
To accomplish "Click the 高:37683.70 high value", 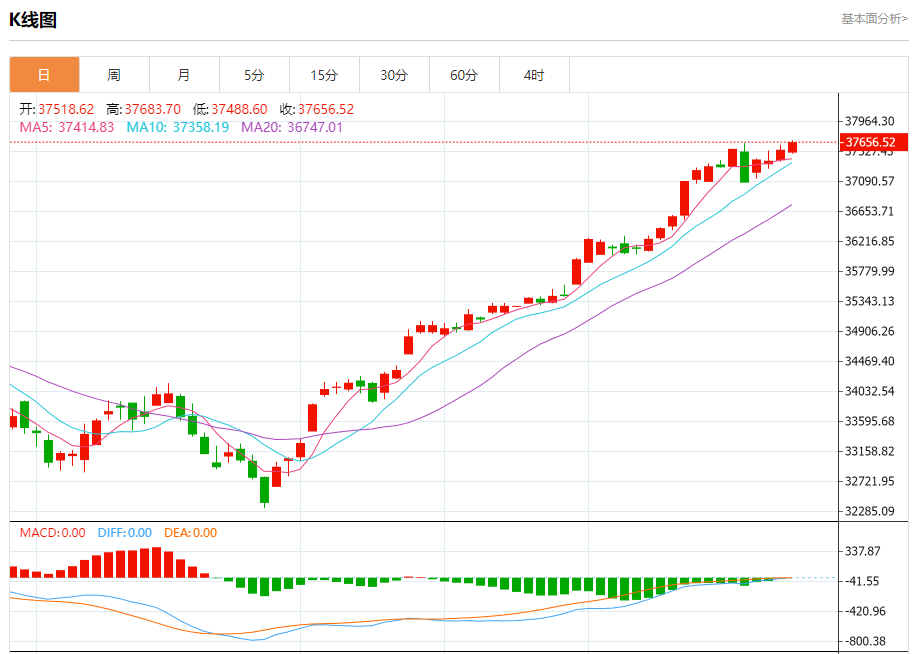I will (x=144, y=109).
